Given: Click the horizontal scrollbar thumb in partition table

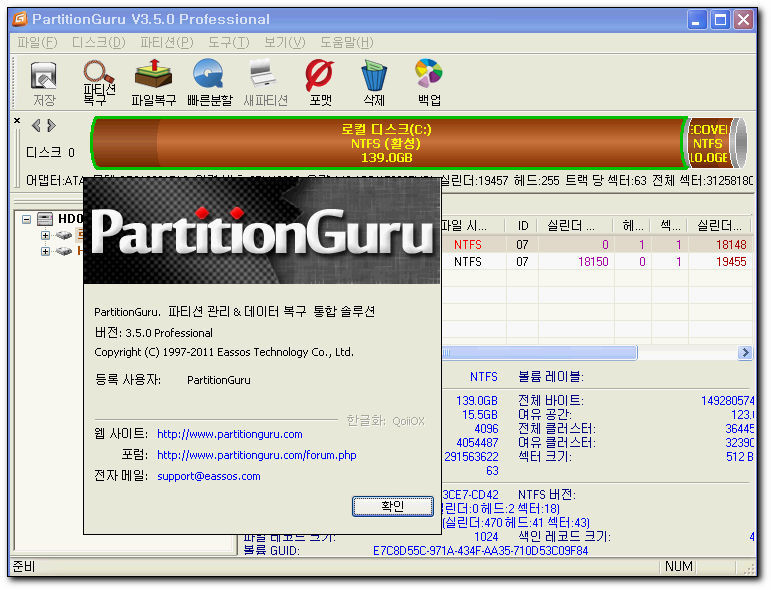Looking at the screenshot, I should tap(540, 353).
